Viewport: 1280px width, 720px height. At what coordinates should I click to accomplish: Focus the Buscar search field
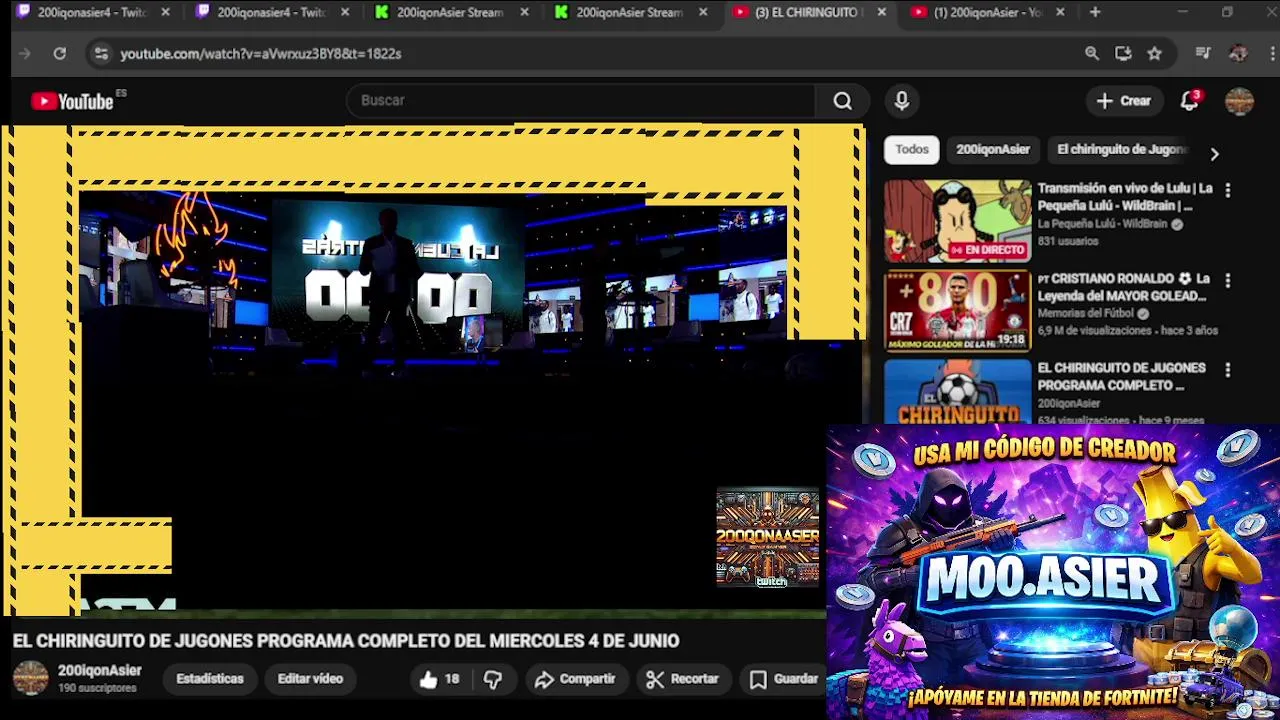tap(580, 101)
